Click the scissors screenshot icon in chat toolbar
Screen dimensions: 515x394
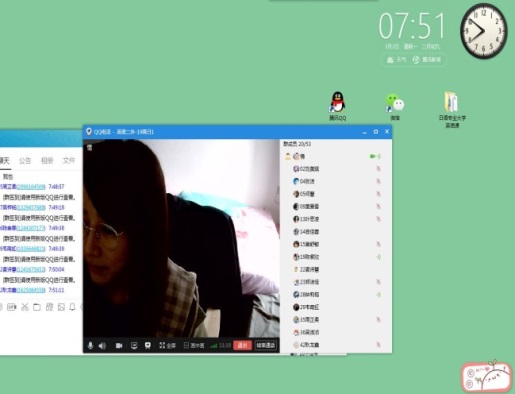[x=25, y=307]
